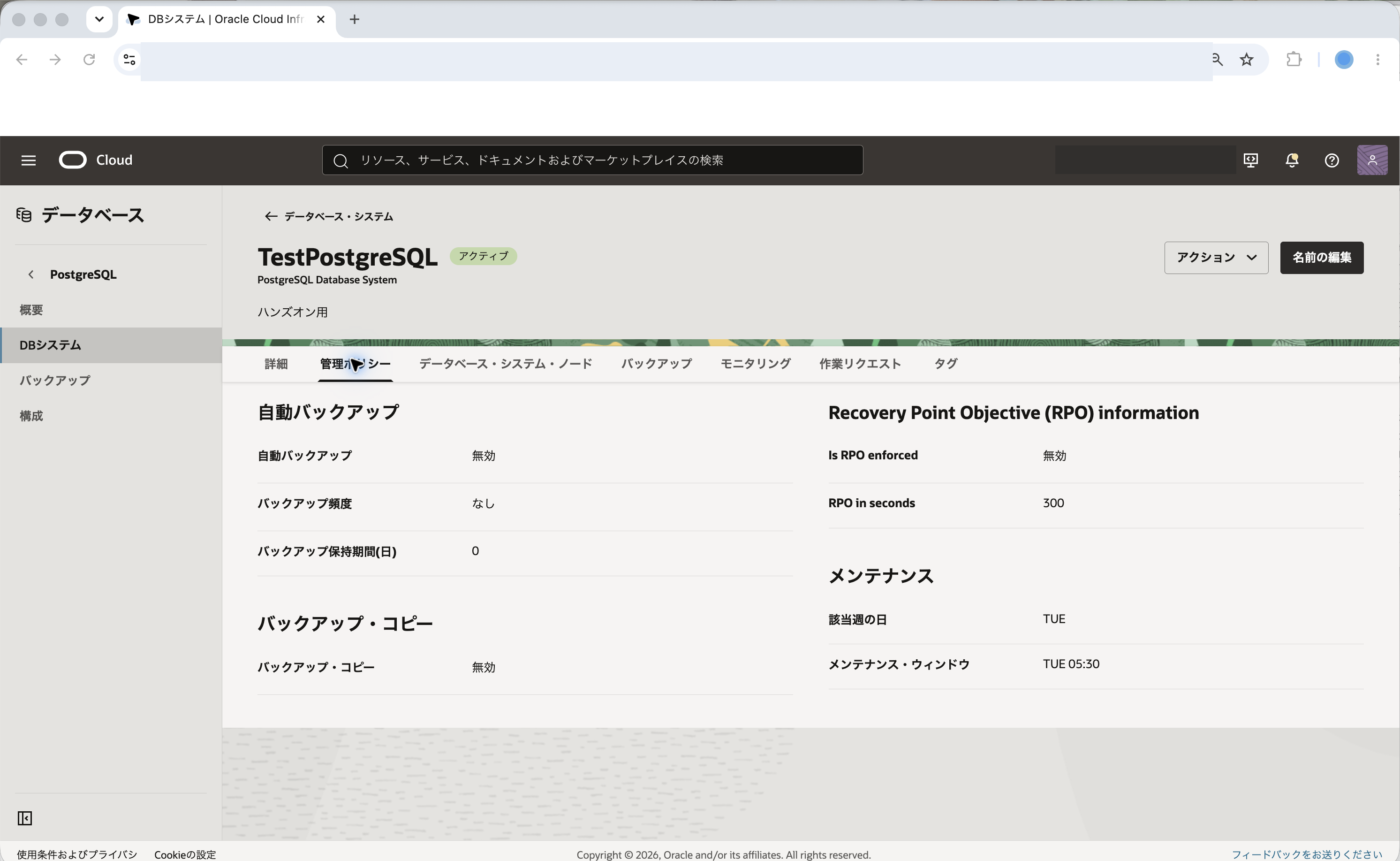The image size is (1400, 861).
Task: Open Cookieの設定 footer link
Action: click(x=185, y=854)
